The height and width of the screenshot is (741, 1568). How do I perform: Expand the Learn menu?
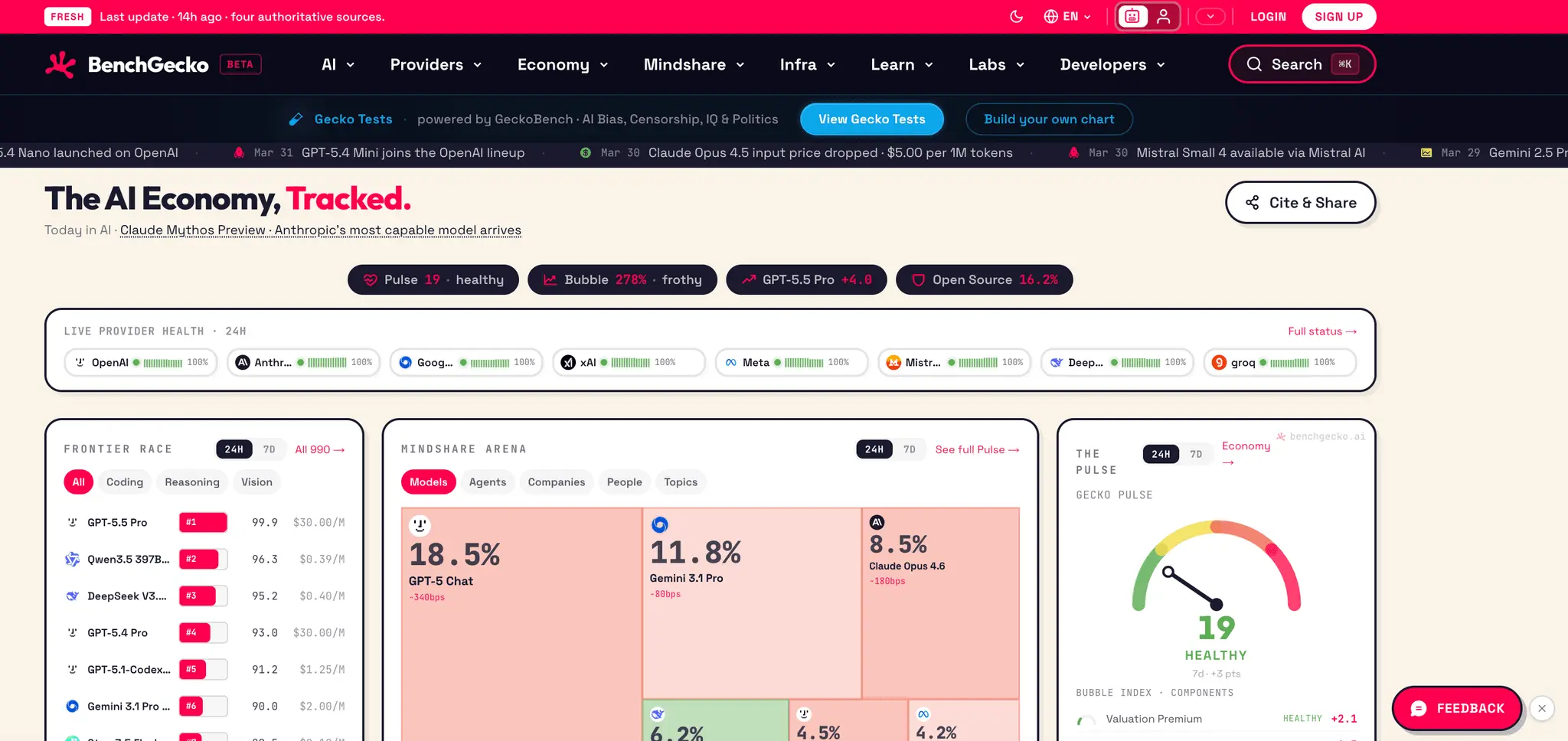click(x=902, y=65)
